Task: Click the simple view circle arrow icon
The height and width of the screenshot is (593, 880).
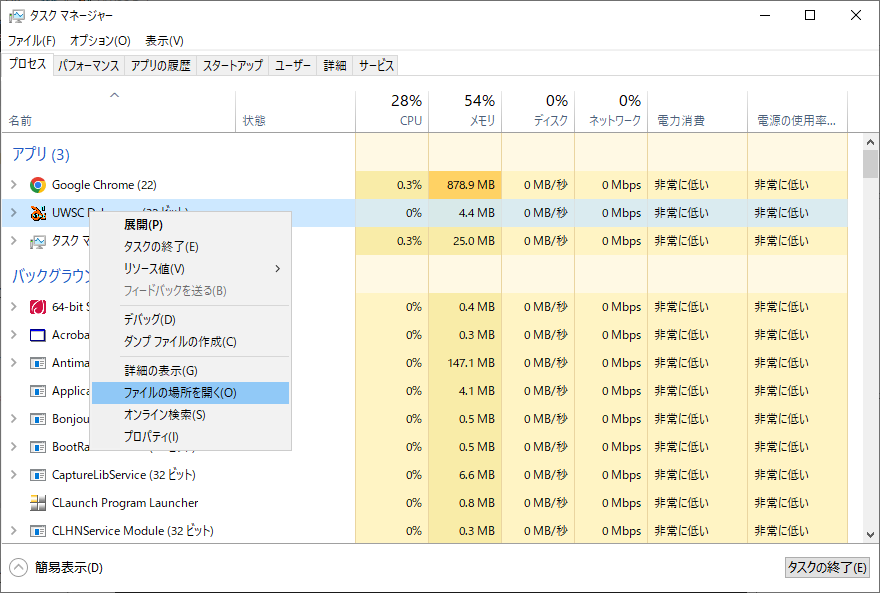Action: click(18, 567)
